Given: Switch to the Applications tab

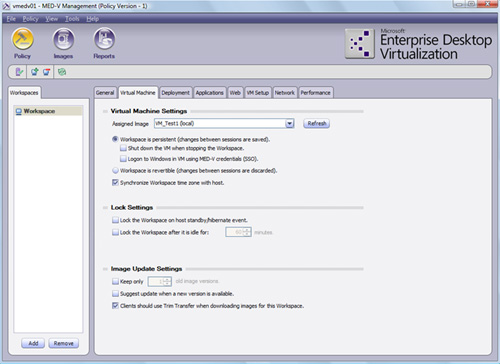Looking at the screenshot, I should coord(209,93).
